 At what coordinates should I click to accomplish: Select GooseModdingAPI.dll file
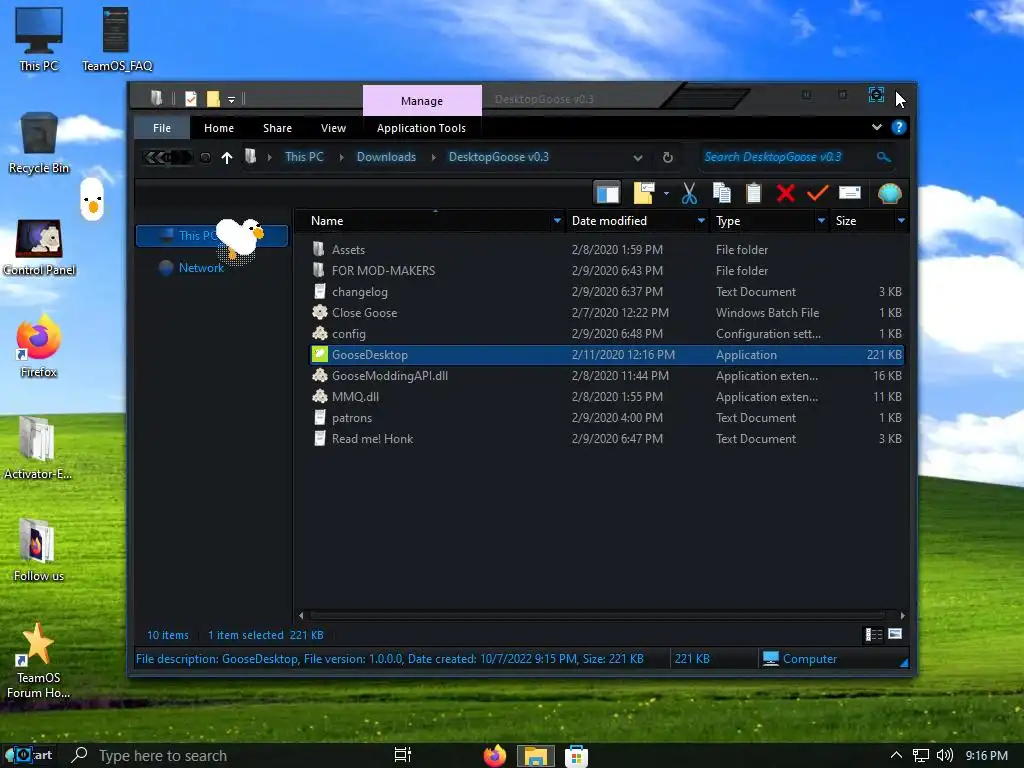click(389, 376)
